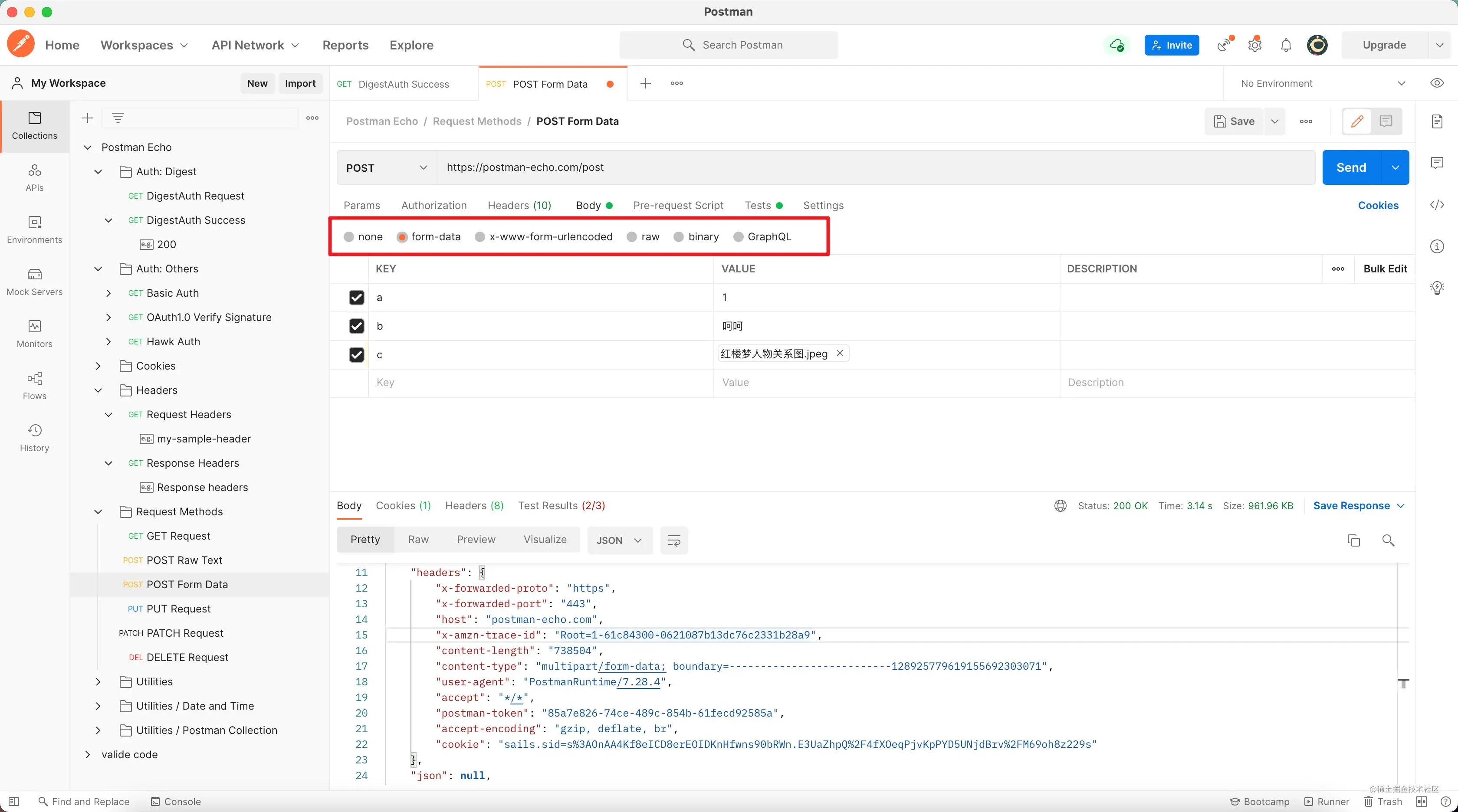Screen dimensions: 1458x812
Task: Copy the response body with copy icon
Action: (x=1353, y=540)
